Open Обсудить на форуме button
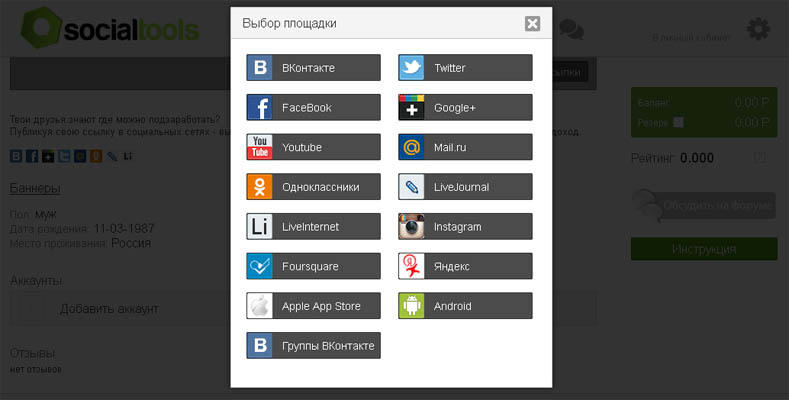This screenshot has height=400, width=789. pyautogui.click(x=704, y=205)
